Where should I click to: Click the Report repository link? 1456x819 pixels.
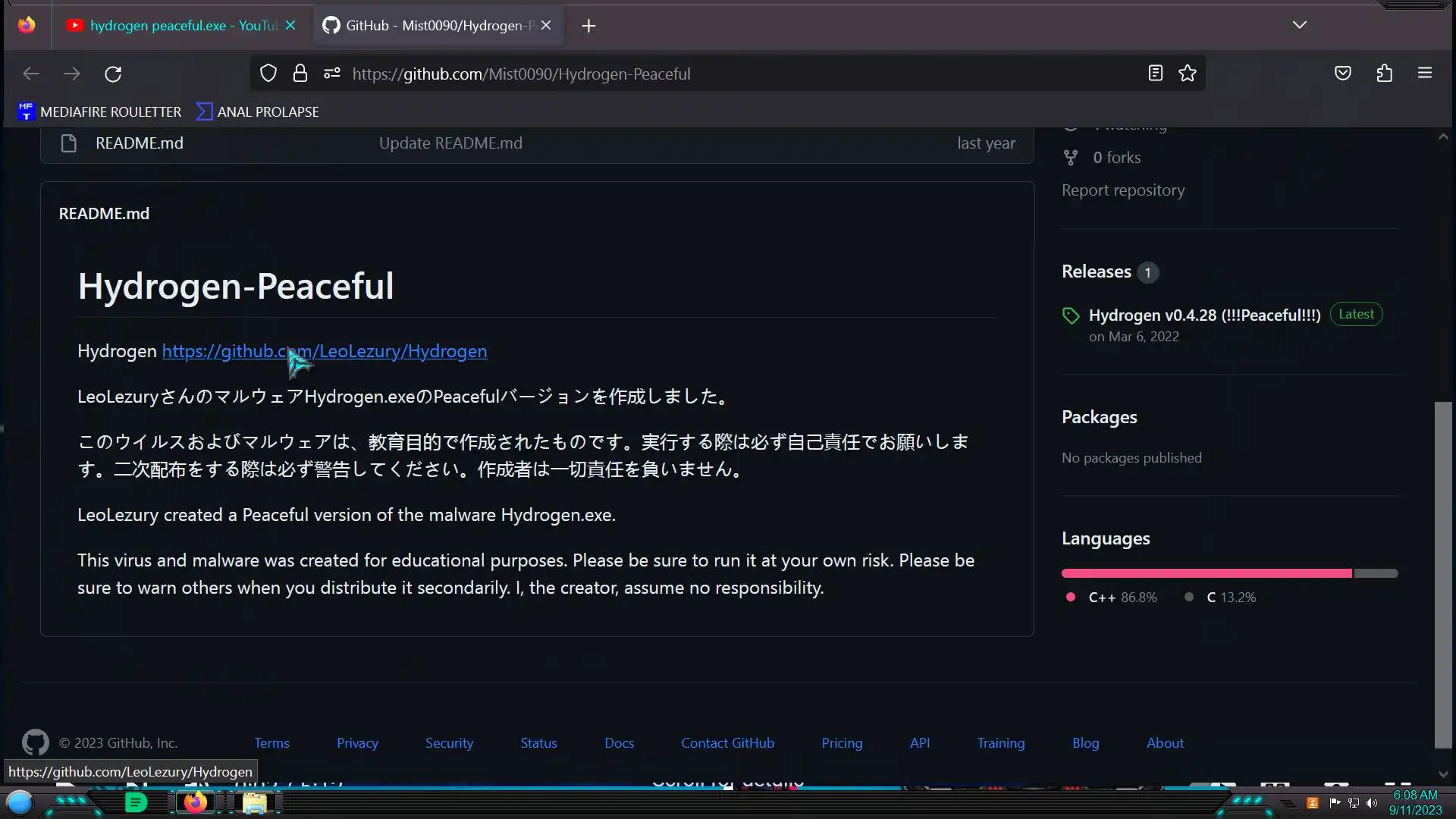(x=1123, y=190)
